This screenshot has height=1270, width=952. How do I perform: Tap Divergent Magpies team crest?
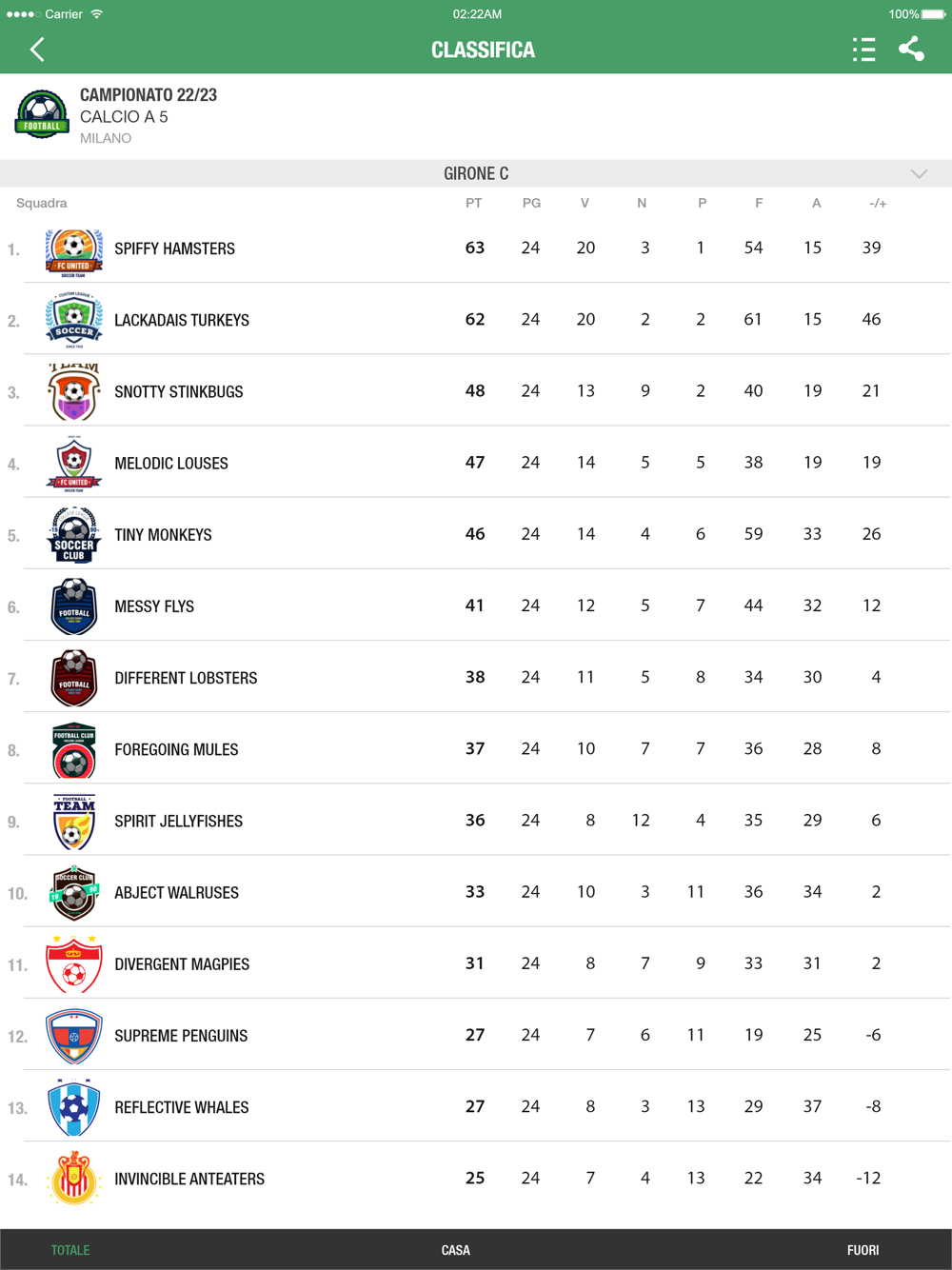(x=74, y=963)
